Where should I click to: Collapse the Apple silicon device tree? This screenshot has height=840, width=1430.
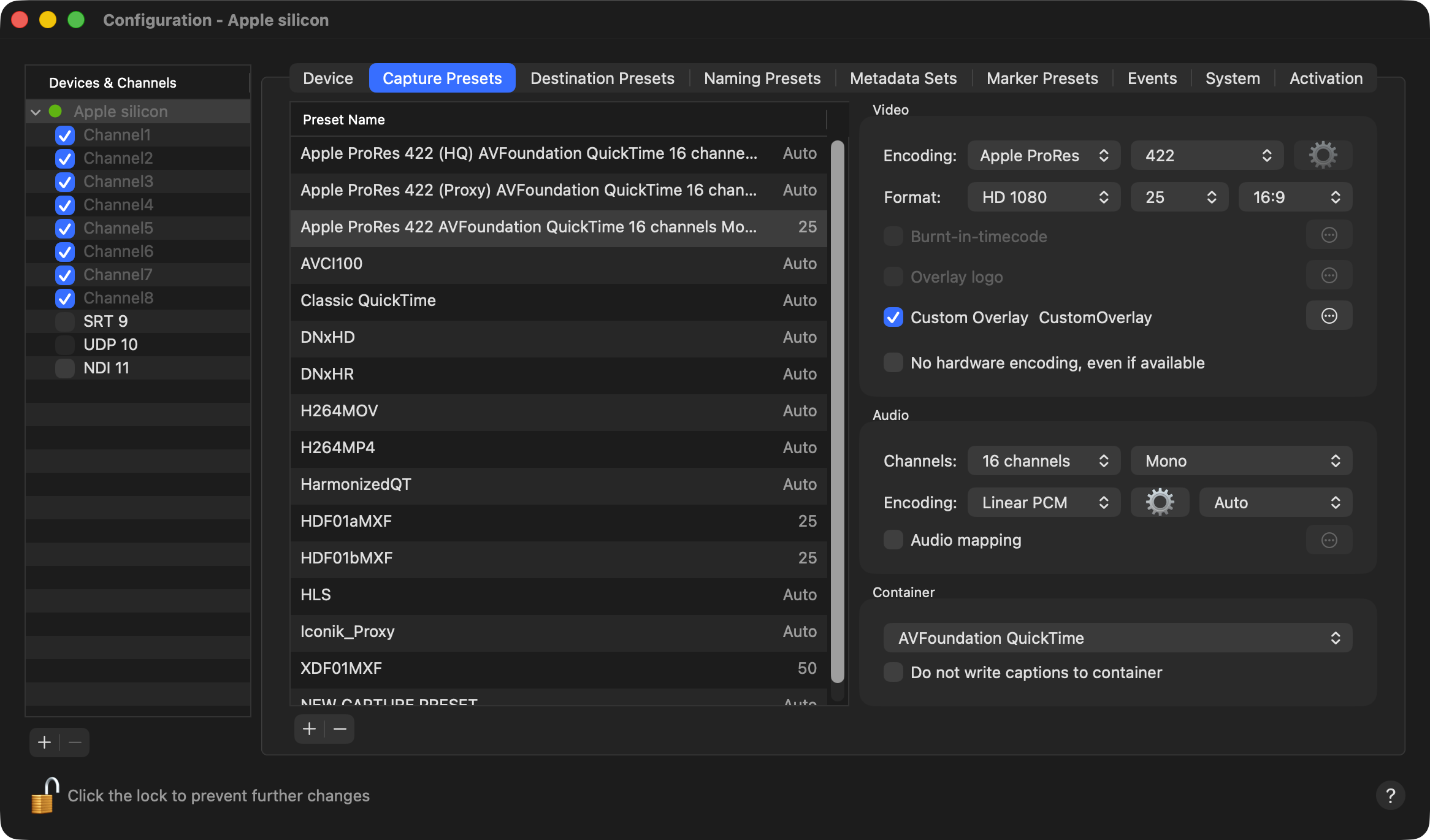(36, 112)
